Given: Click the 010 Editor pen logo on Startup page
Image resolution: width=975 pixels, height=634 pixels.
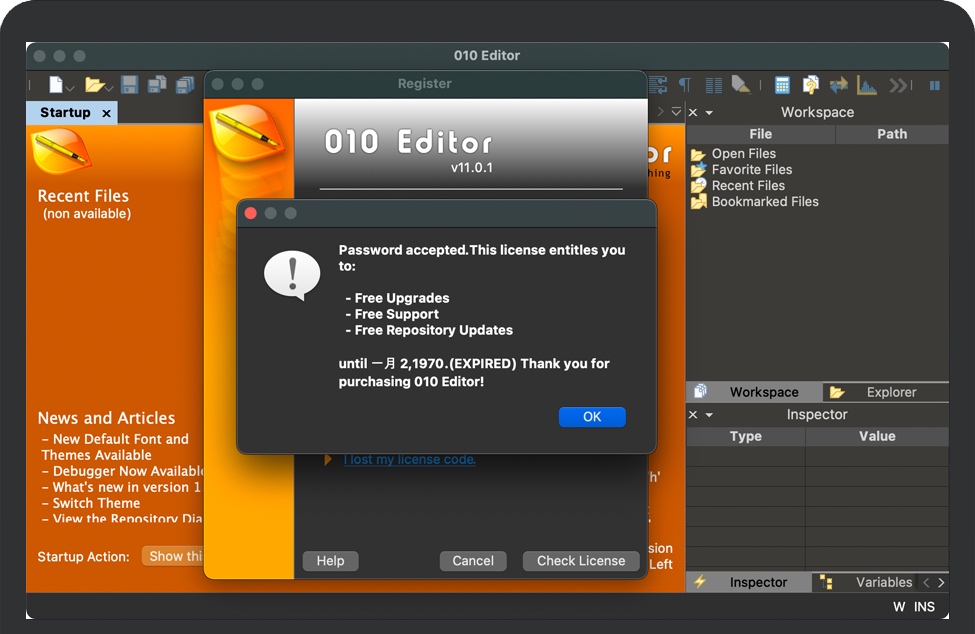Looking at the screenshot, I should 61,151.
